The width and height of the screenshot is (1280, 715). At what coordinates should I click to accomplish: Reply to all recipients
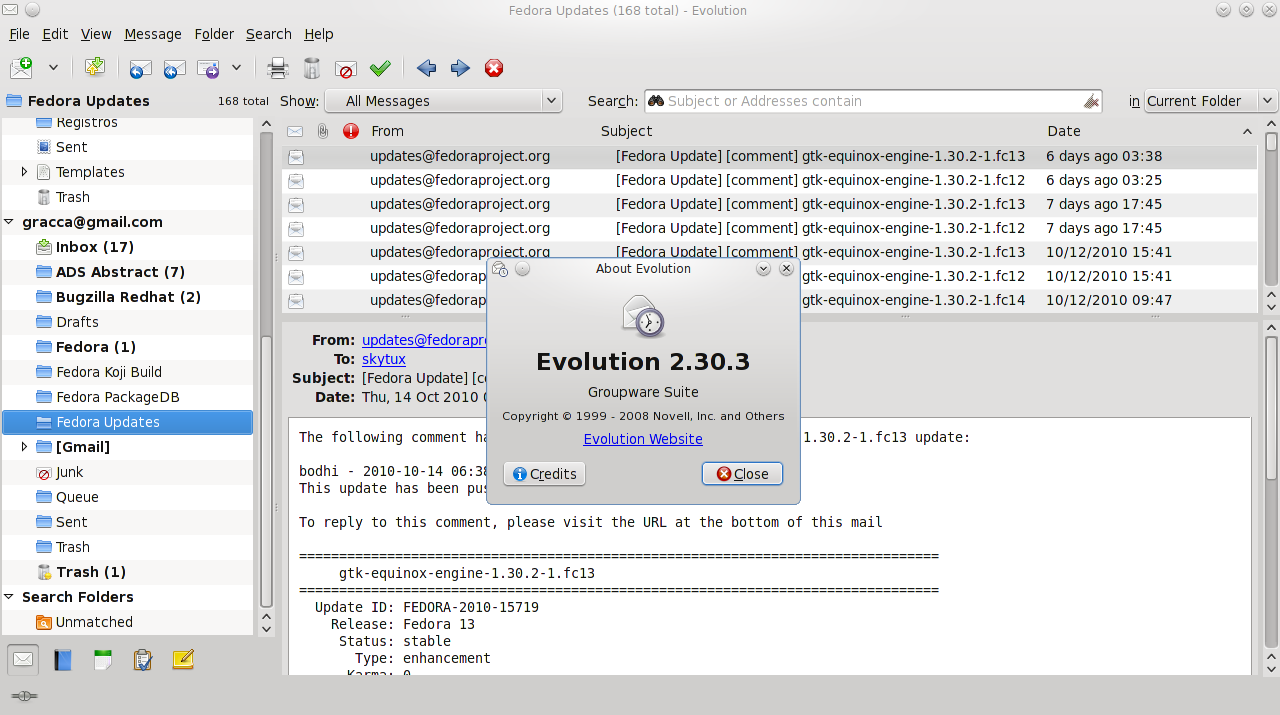tap(175, 68)
